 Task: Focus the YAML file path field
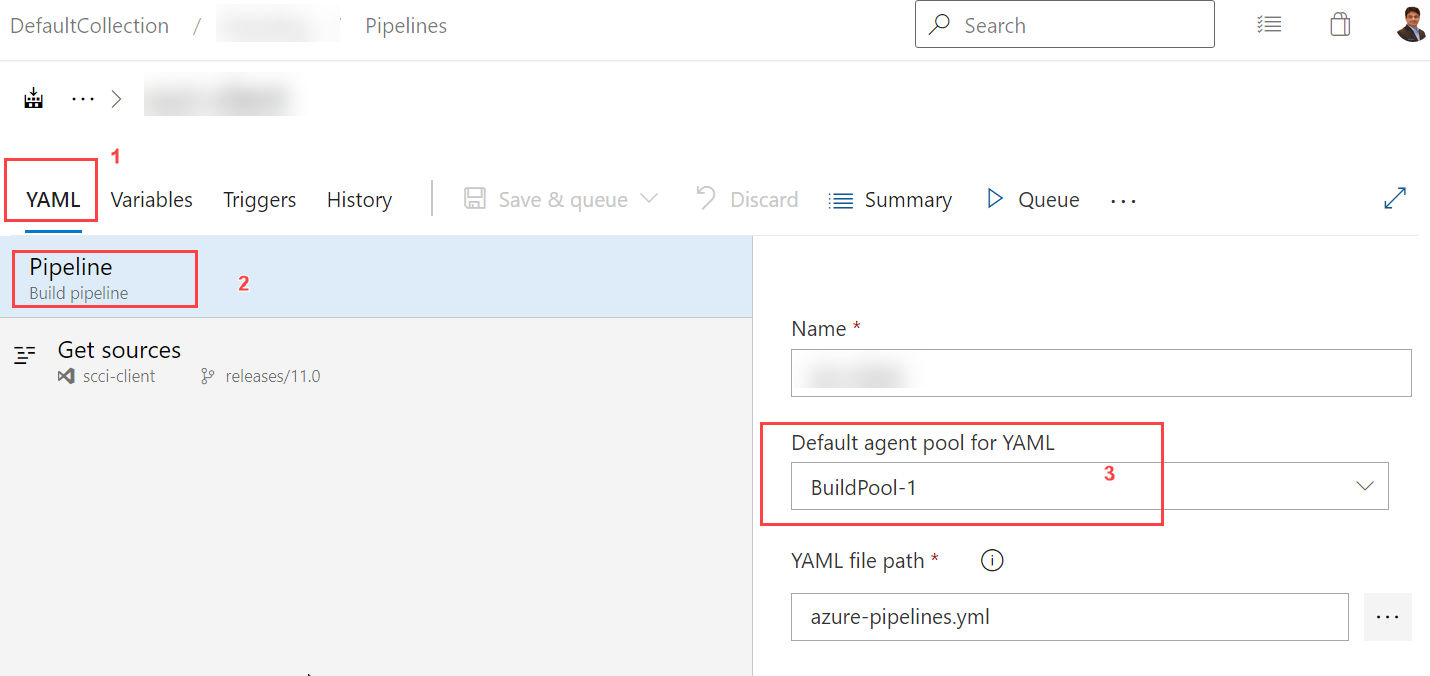[1070, 617]
